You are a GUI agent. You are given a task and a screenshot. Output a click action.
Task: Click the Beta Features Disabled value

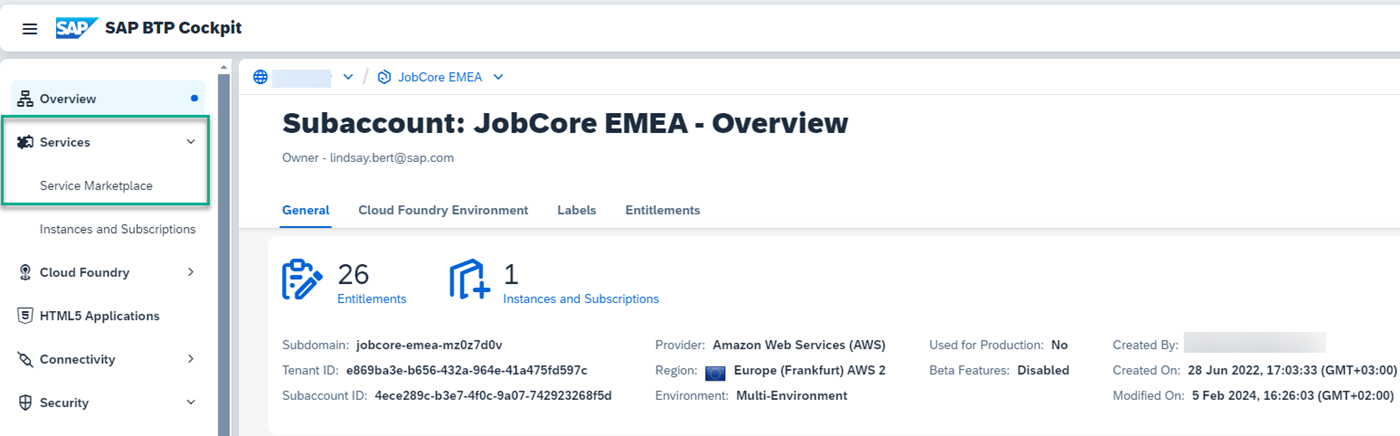tap(1043, 370)
